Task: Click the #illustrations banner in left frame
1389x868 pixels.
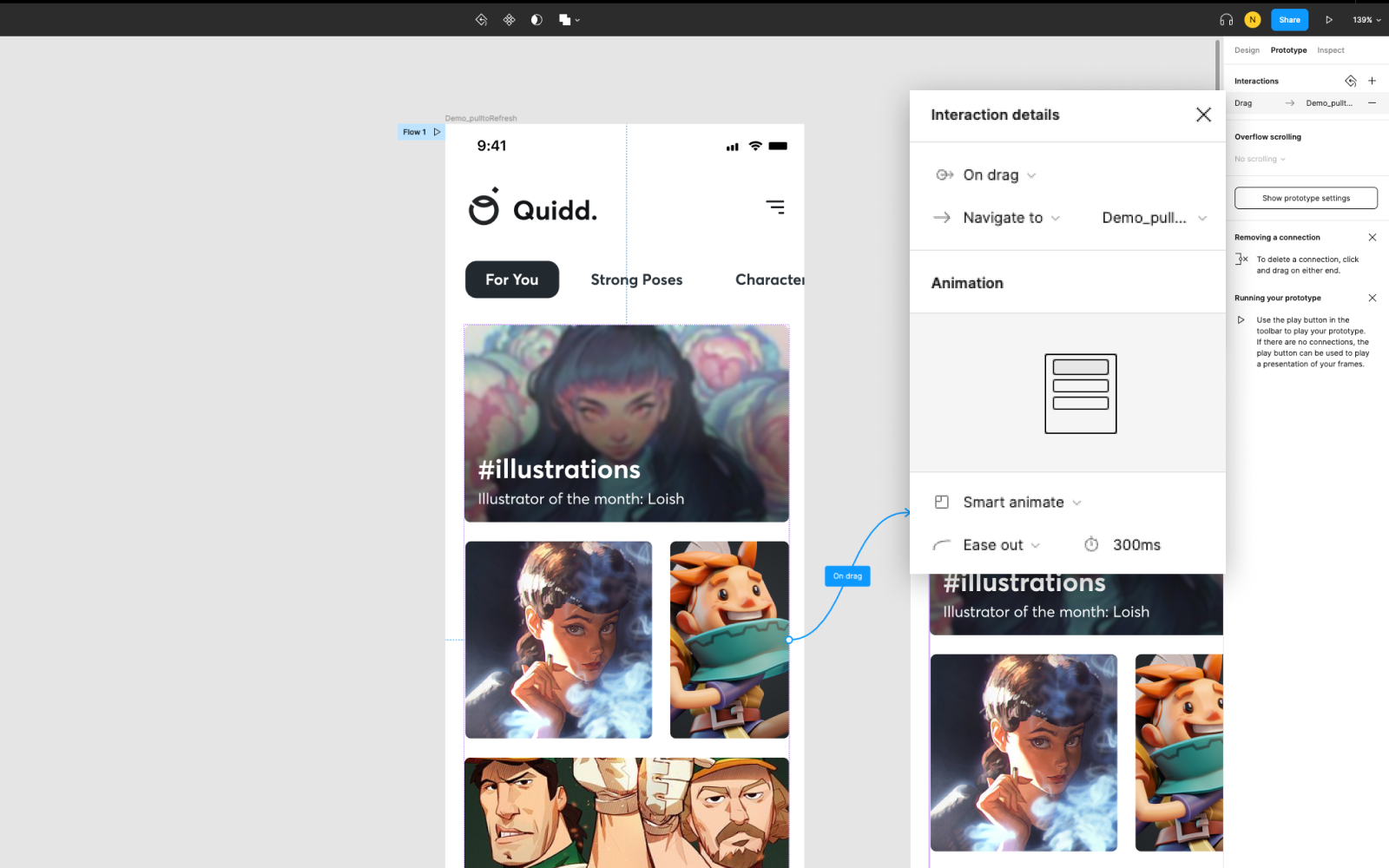Action: 627,423
